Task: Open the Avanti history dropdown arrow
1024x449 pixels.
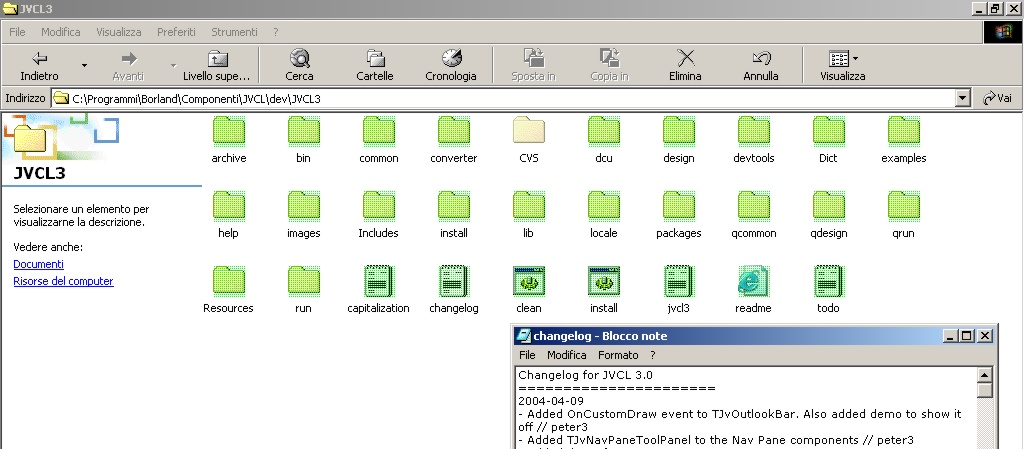Action: click(x=173, y=65)
